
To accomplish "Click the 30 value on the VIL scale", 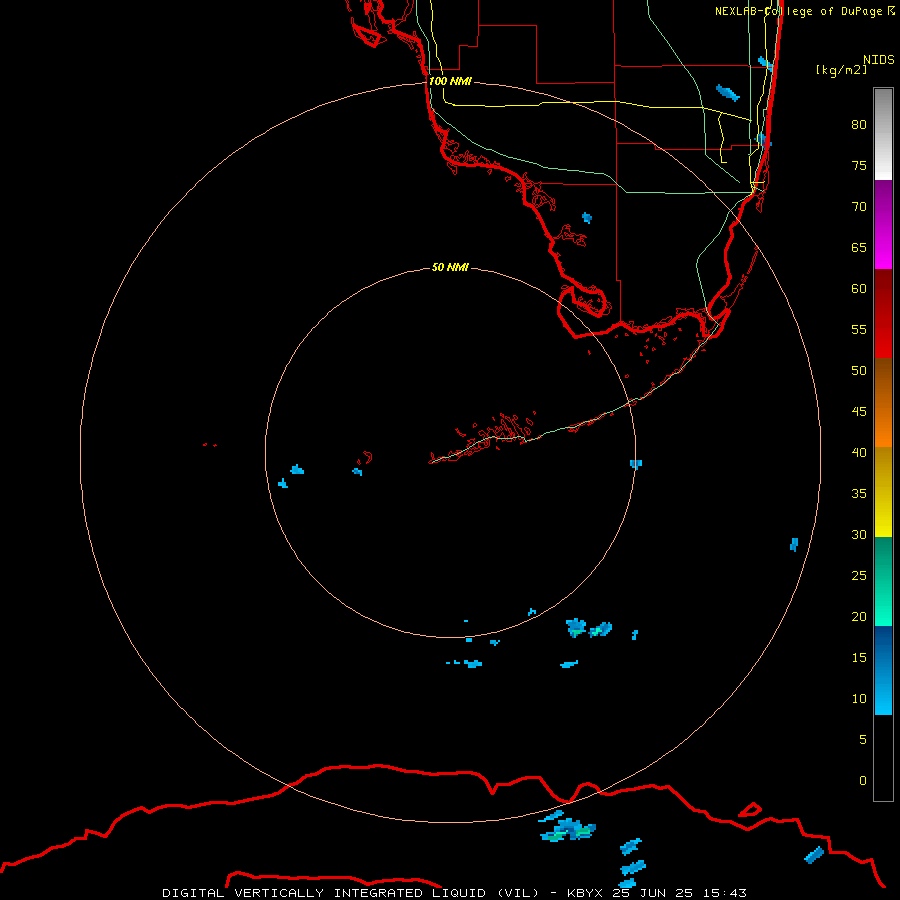I will 859,534.
